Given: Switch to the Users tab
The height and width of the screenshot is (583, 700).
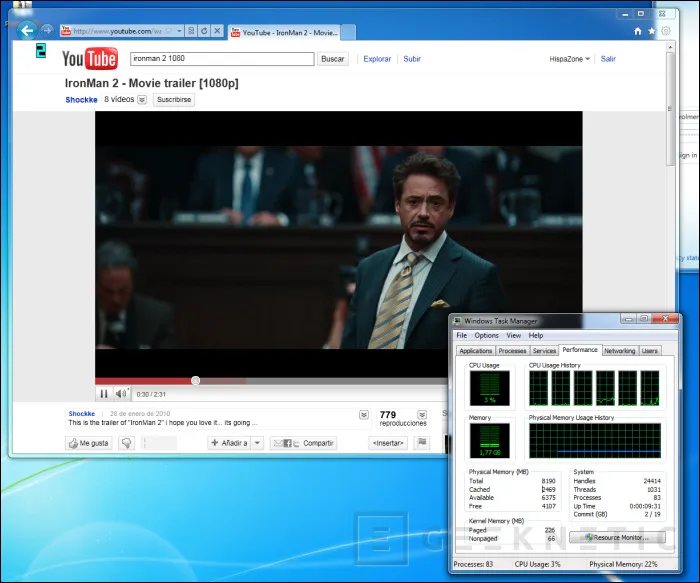Looking at the screenshot, I should (x=650, y=351).
